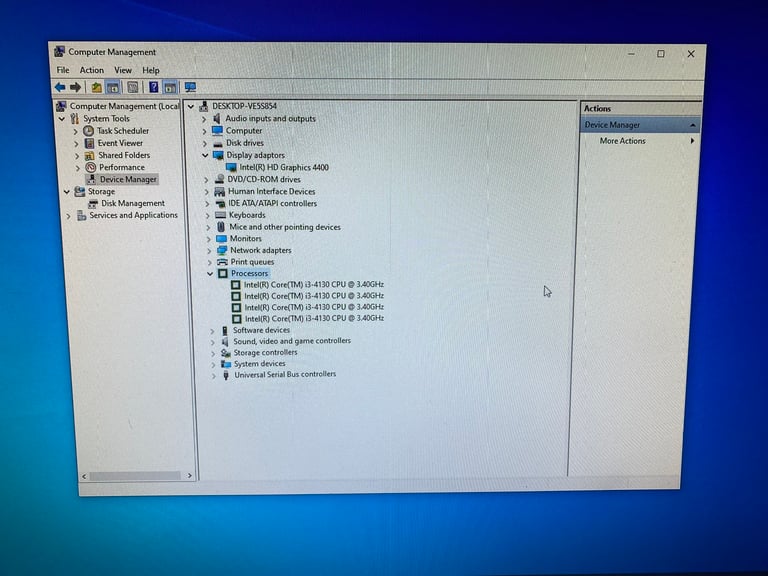Expand the Software devices category
Viewport: 768px width, 576px height.
212,331
